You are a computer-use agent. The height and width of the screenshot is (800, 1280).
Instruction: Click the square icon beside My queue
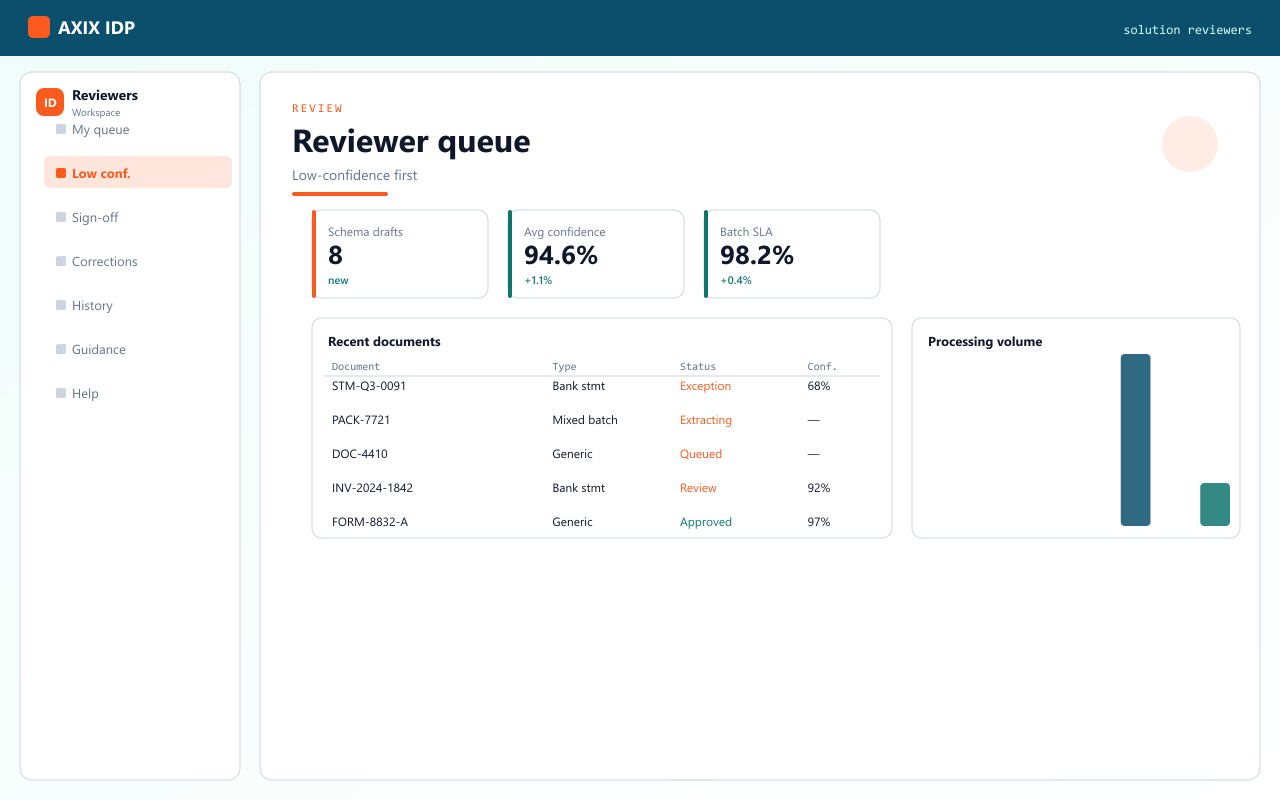(x=61, y=129)
